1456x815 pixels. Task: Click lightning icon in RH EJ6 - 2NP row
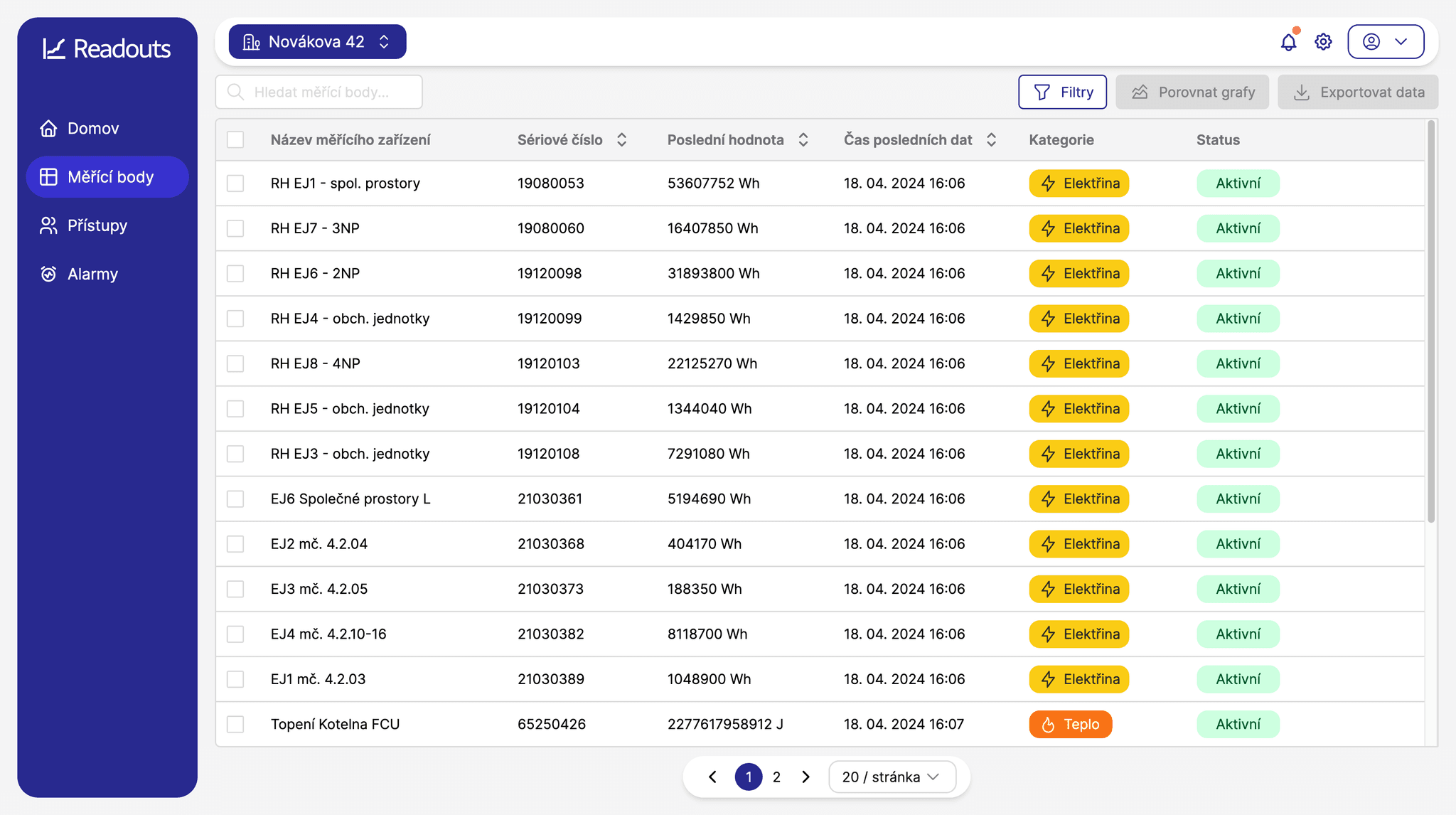tap(1048, 274)
